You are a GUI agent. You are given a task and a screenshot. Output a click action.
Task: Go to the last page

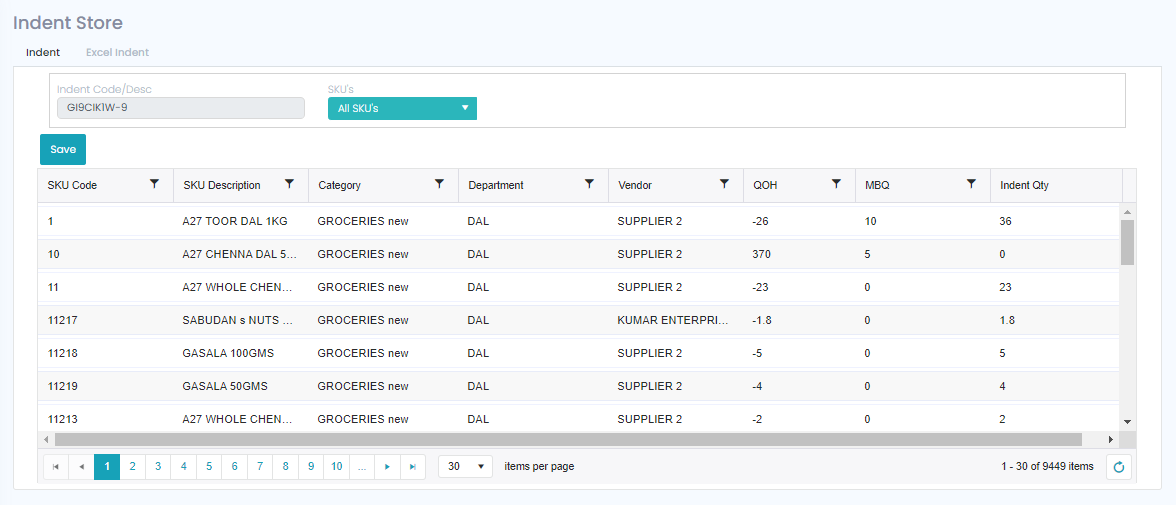tap(412, 467)
